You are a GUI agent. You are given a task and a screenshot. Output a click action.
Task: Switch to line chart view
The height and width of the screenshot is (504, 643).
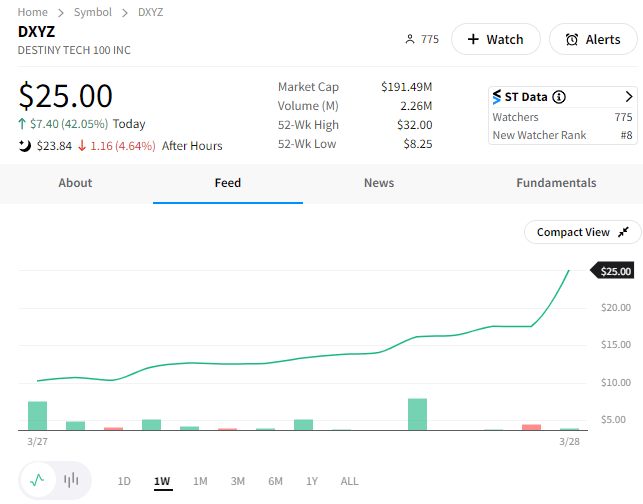point(38,480)
